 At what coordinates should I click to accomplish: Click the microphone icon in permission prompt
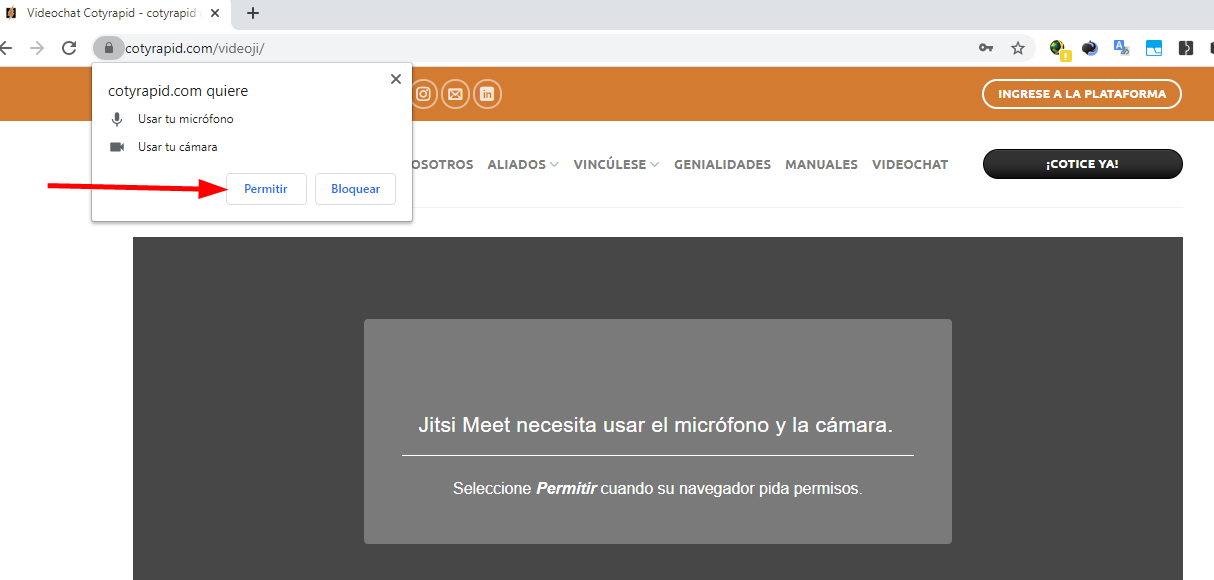(x=117, y=119)
